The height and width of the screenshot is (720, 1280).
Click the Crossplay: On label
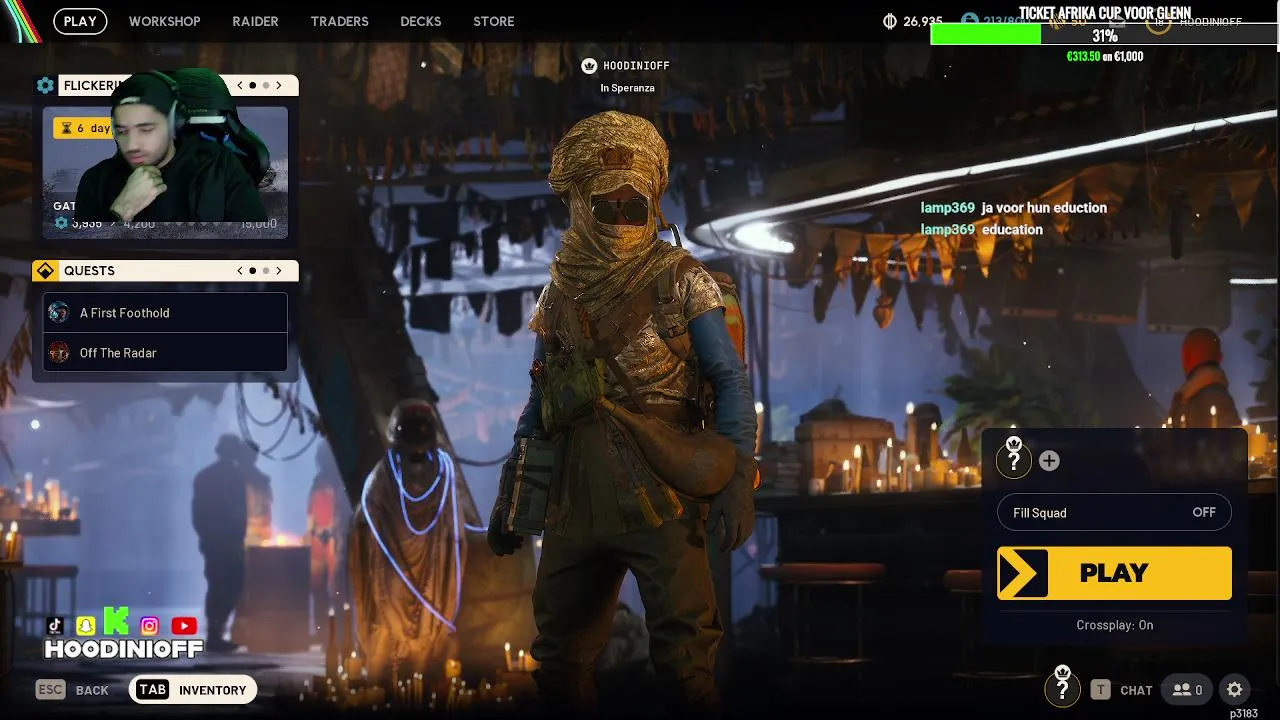1114,625
